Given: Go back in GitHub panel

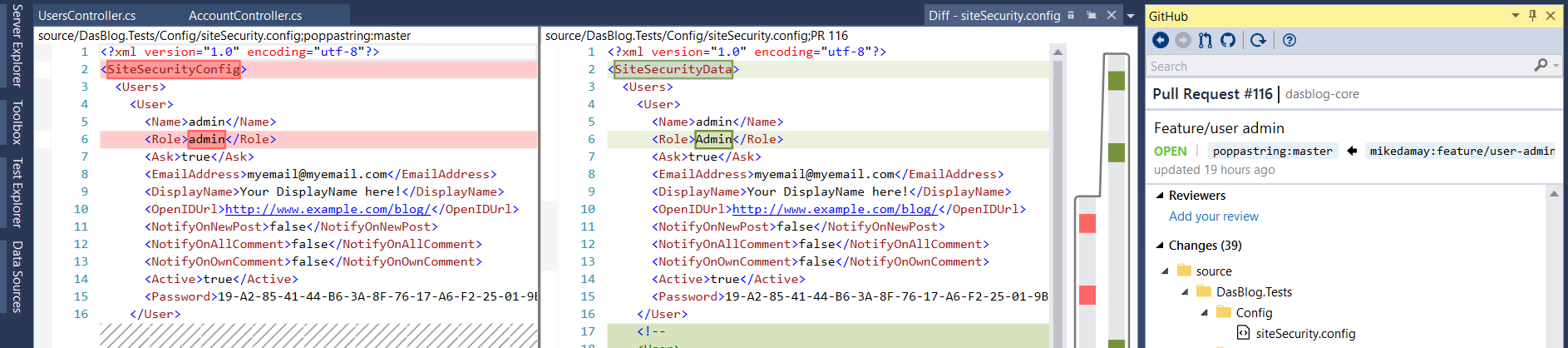Looking at the screenshot, I should [x=1161, y=40].
